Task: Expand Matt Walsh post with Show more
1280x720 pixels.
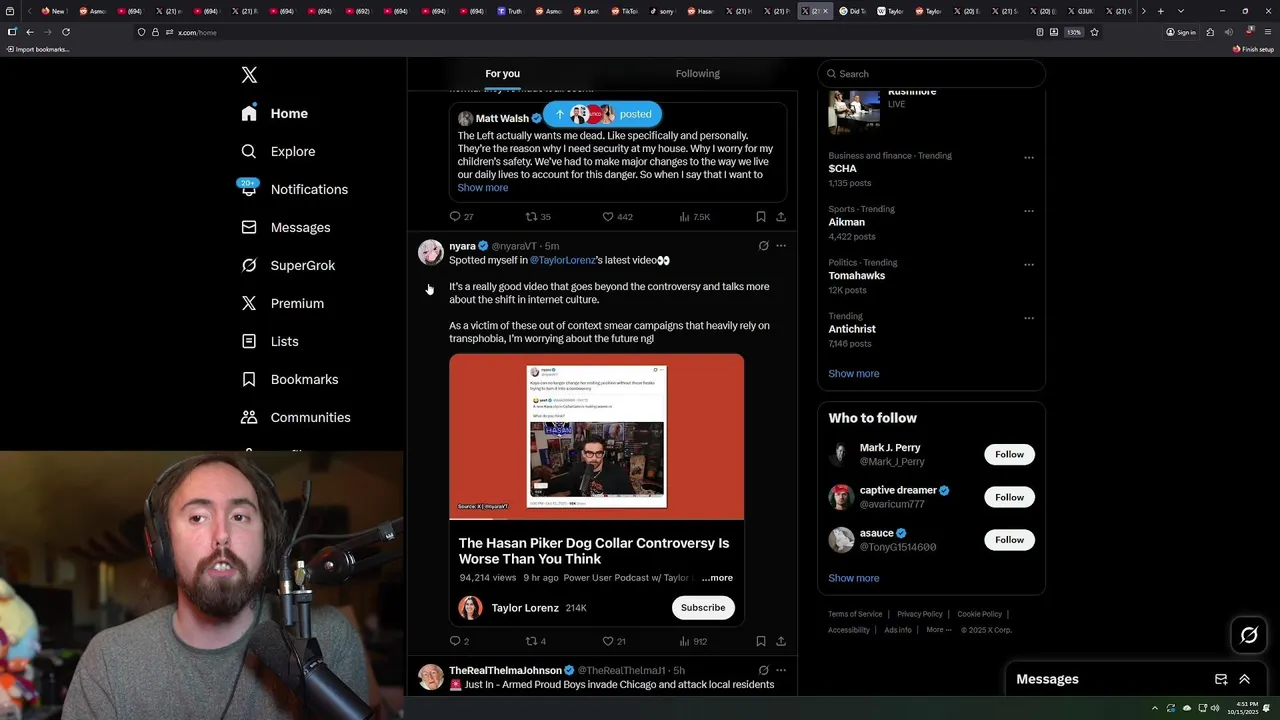Action: (483, 187)
